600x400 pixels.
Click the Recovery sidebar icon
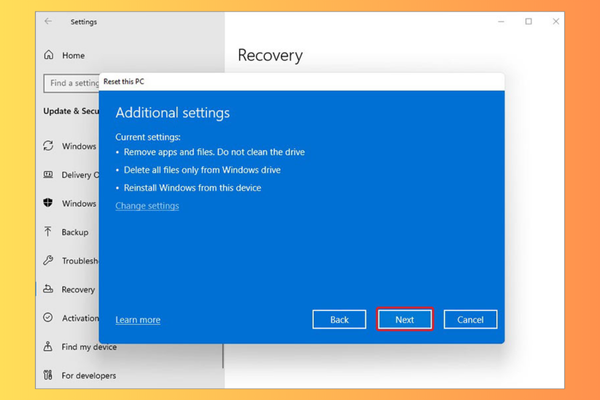click(x=48, y=289)
